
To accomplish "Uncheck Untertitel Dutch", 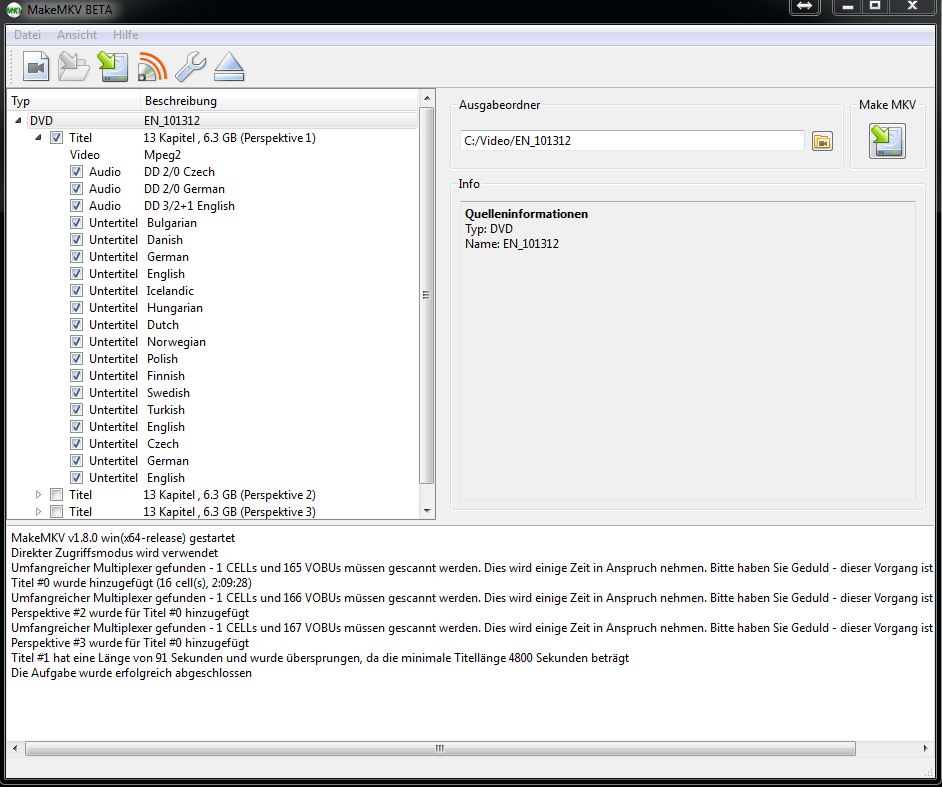I will (76, 325).
